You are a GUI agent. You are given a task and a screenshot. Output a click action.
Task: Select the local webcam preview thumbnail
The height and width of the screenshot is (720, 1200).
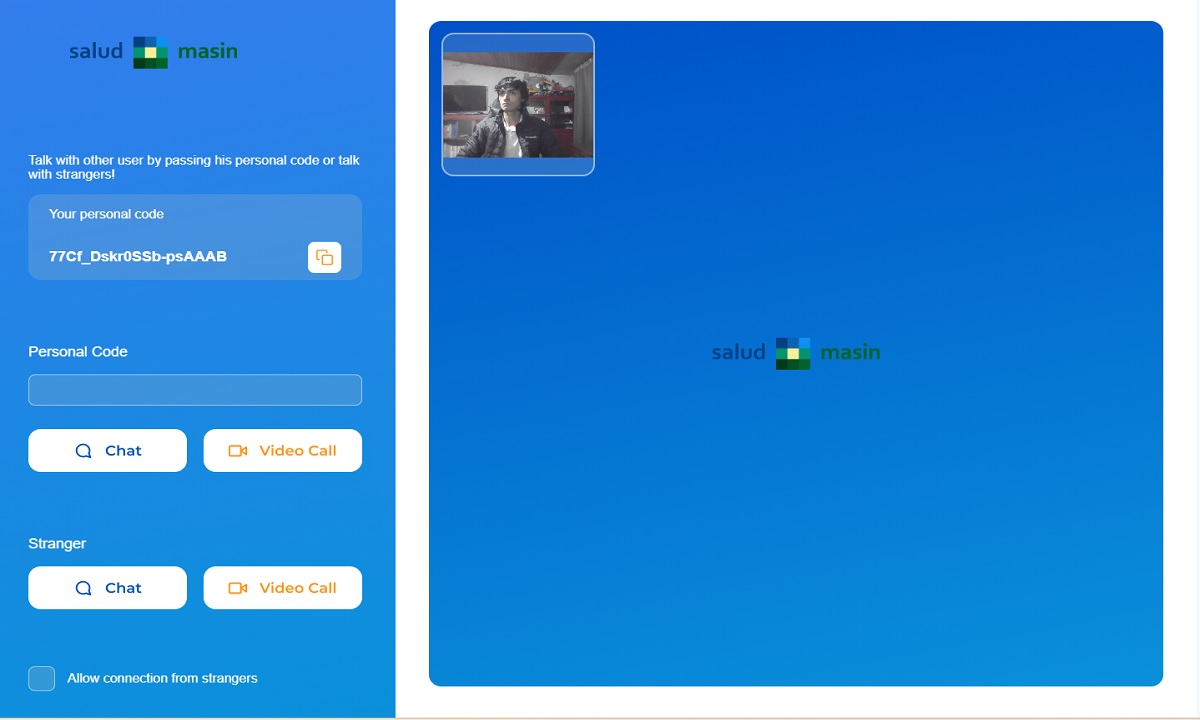tap(518, 104)
